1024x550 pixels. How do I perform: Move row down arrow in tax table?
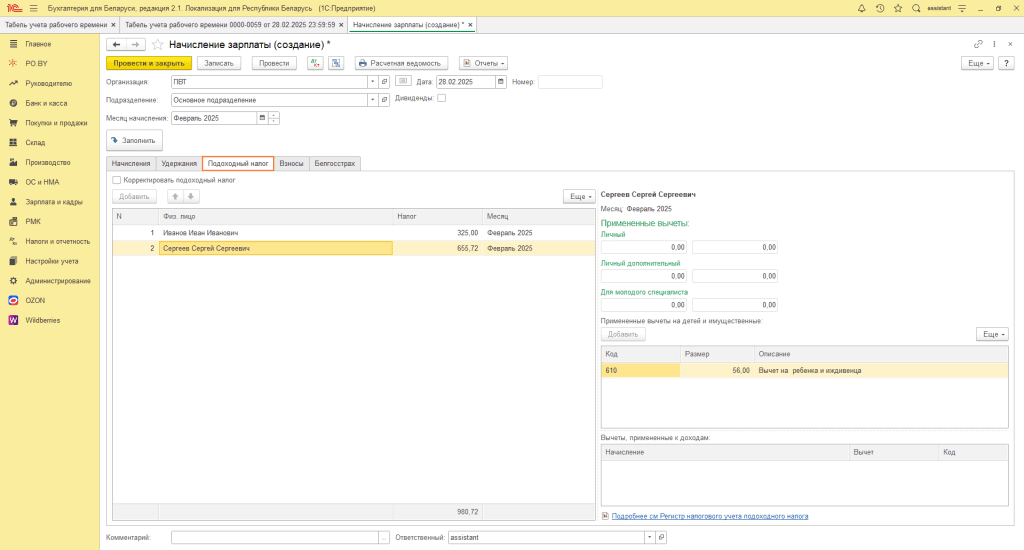(191, 197)
